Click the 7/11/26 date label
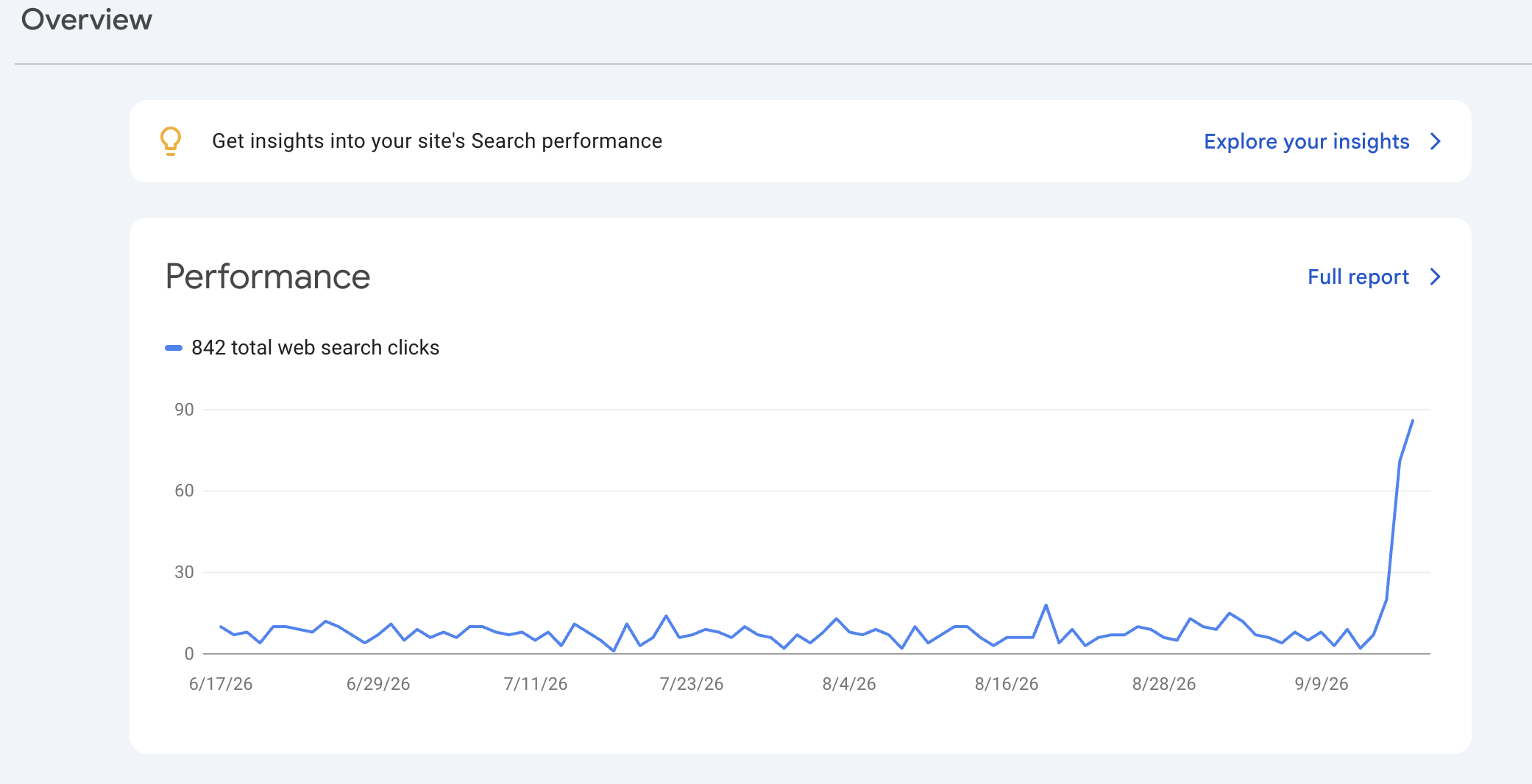 coord(536,684)
